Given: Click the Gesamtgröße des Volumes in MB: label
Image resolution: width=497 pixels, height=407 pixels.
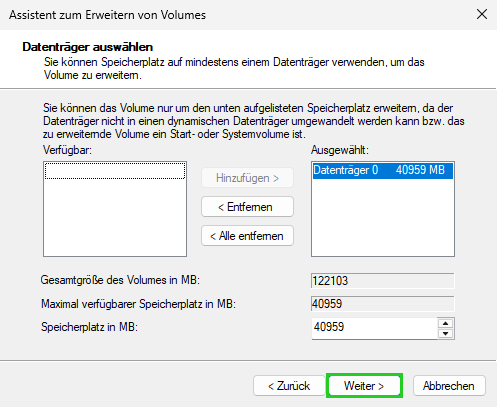Looking at the screenshot, I should 120,280.
